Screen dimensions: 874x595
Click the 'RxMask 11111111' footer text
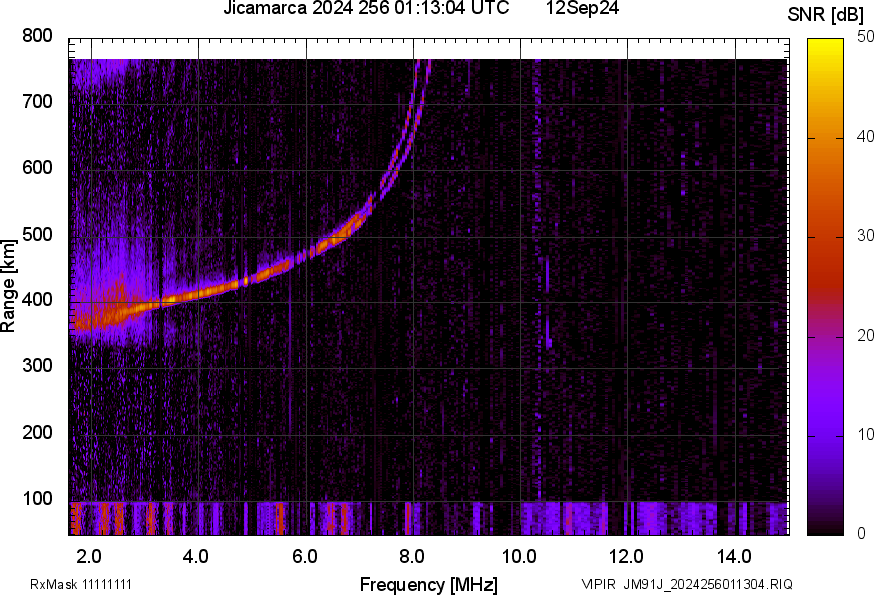[81, 585]
